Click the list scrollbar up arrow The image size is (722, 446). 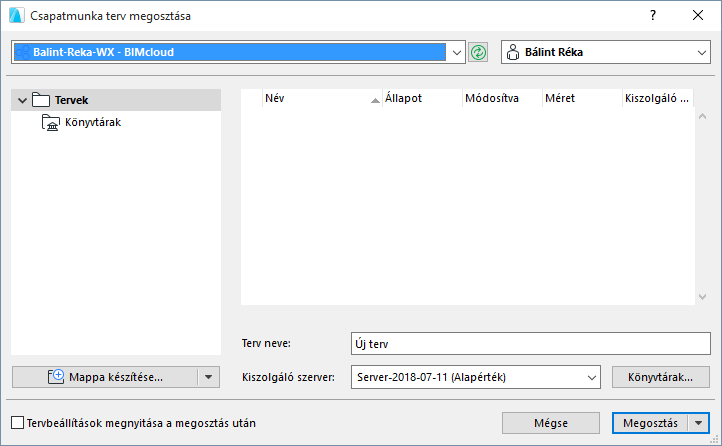(702, 116)
